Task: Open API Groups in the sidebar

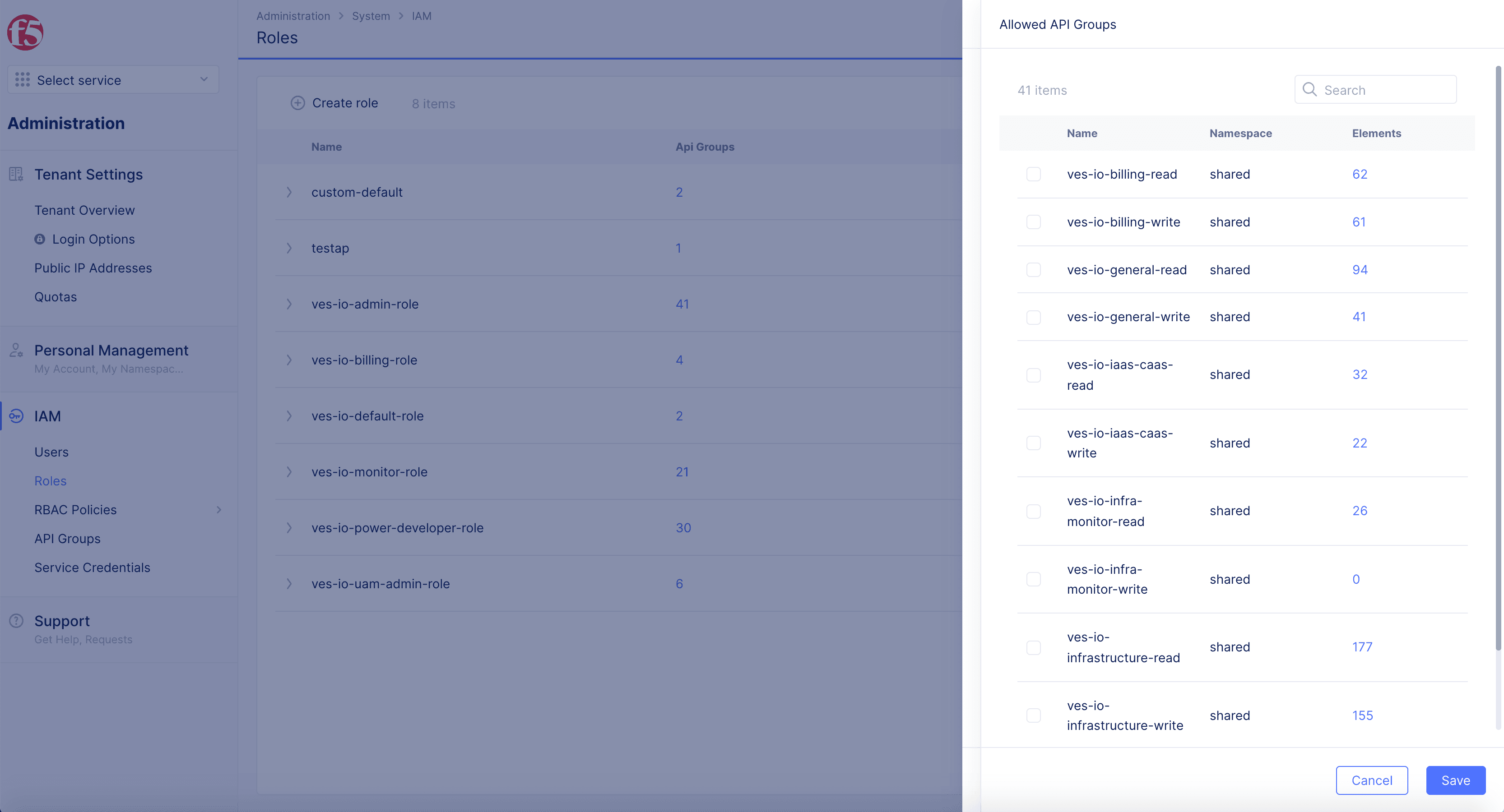Action: [67, 539]
